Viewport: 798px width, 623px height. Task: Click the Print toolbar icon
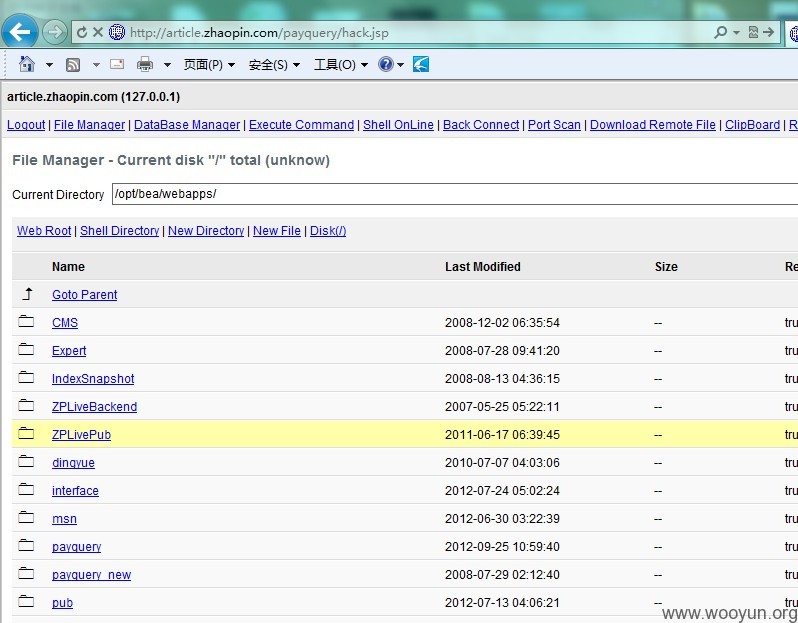(x=145, y=64)
